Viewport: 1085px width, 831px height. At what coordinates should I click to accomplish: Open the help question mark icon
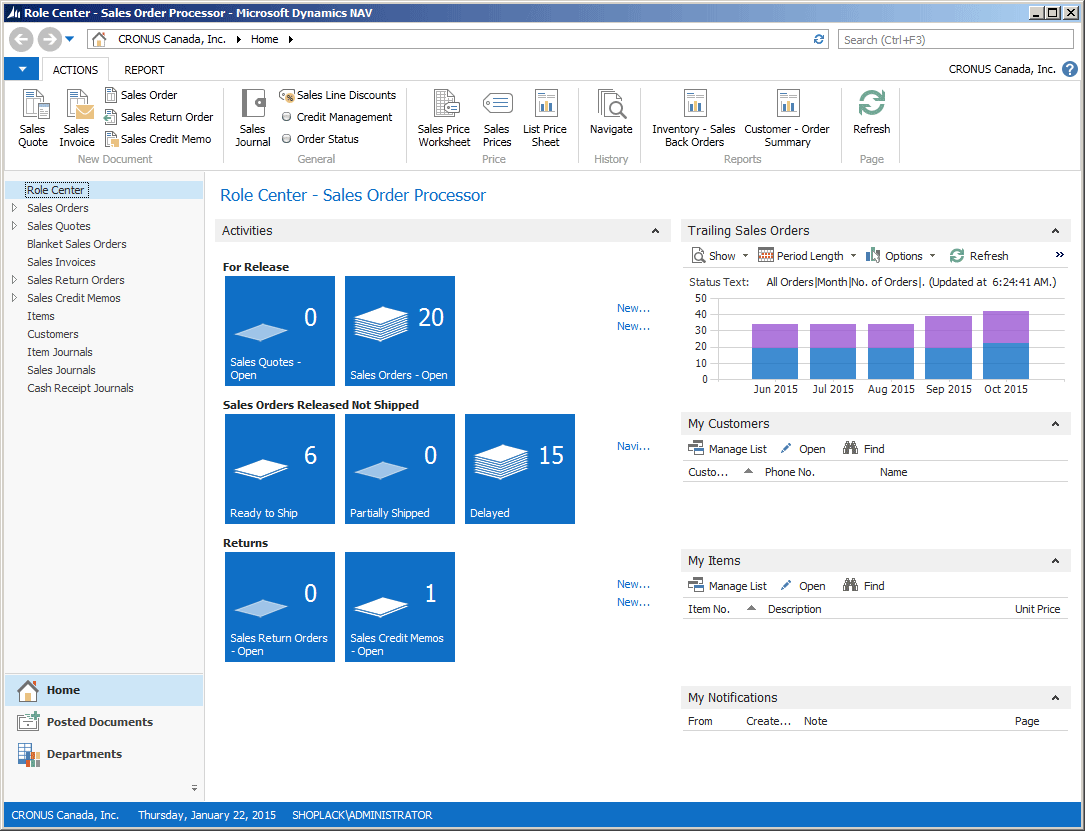pos(1070,69)
